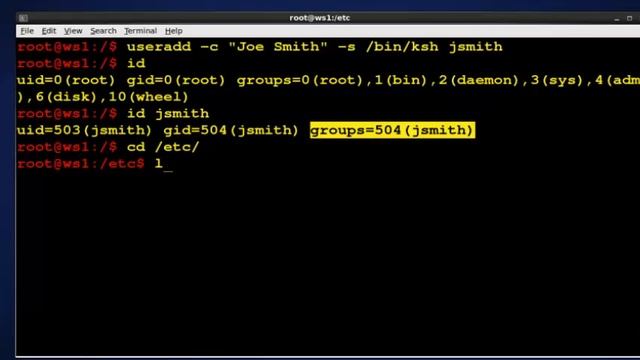Click the 10(wheel) group text

click(x=149, y=97)
